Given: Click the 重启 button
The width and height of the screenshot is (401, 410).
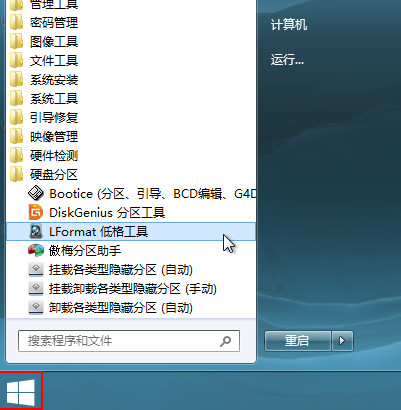Looking at the screenshot, I should pyautogui.click(x=298, y=341).
